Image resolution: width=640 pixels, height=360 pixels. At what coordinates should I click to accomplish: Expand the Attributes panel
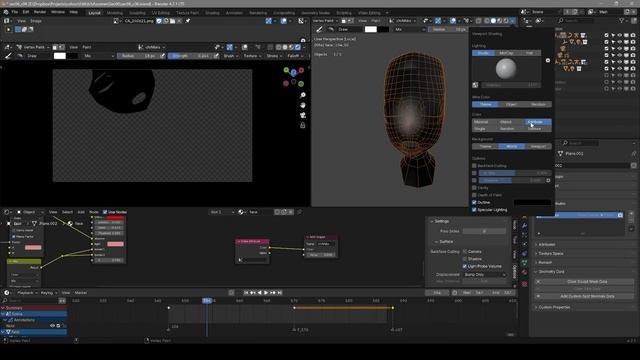coord(547,244)
